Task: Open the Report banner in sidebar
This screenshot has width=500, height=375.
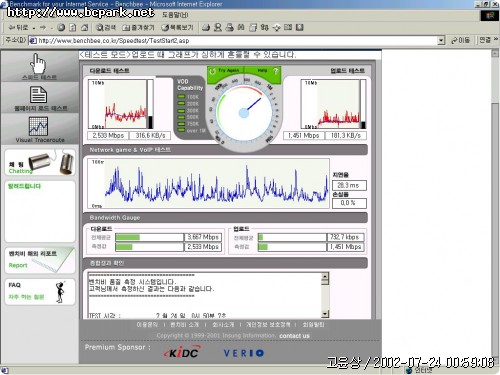Action: 40,260
